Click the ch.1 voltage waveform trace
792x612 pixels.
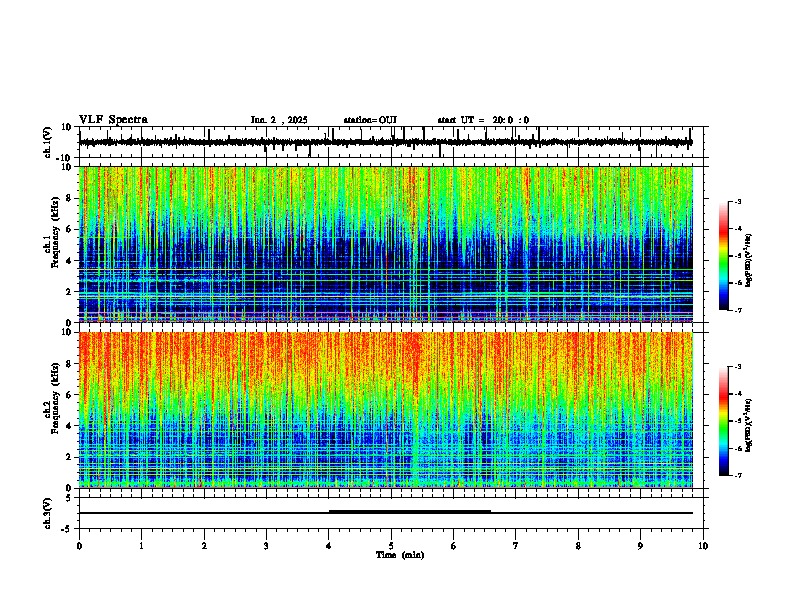tap(385, 142)
